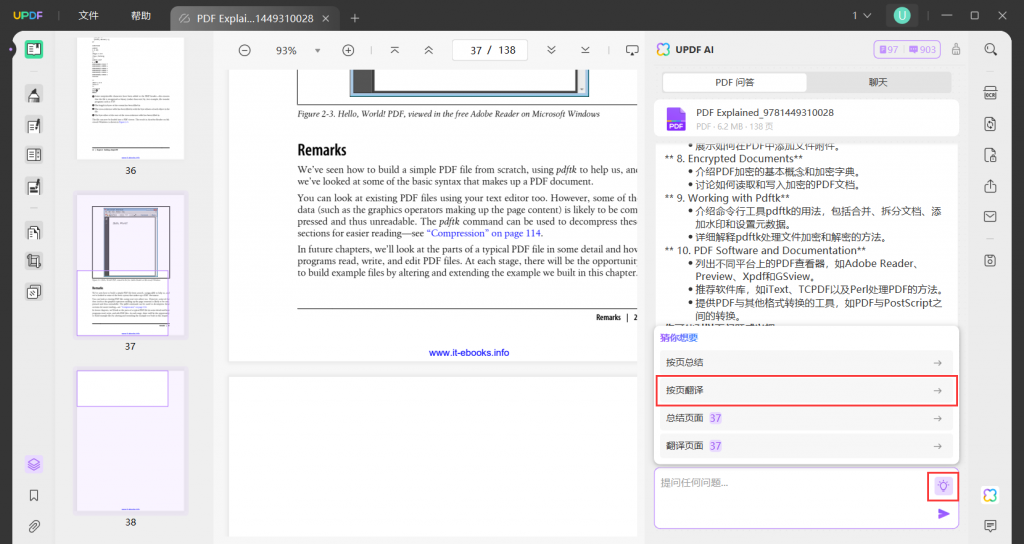Open the Protect PDF lock tool

(991, 155)
